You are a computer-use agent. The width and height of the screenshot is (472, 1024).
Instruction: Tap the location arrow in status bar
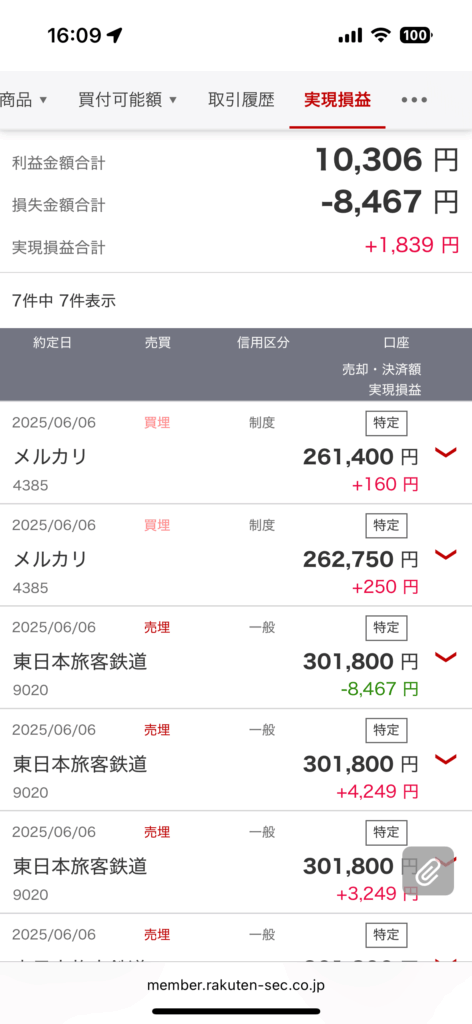(x=115, y=35)
